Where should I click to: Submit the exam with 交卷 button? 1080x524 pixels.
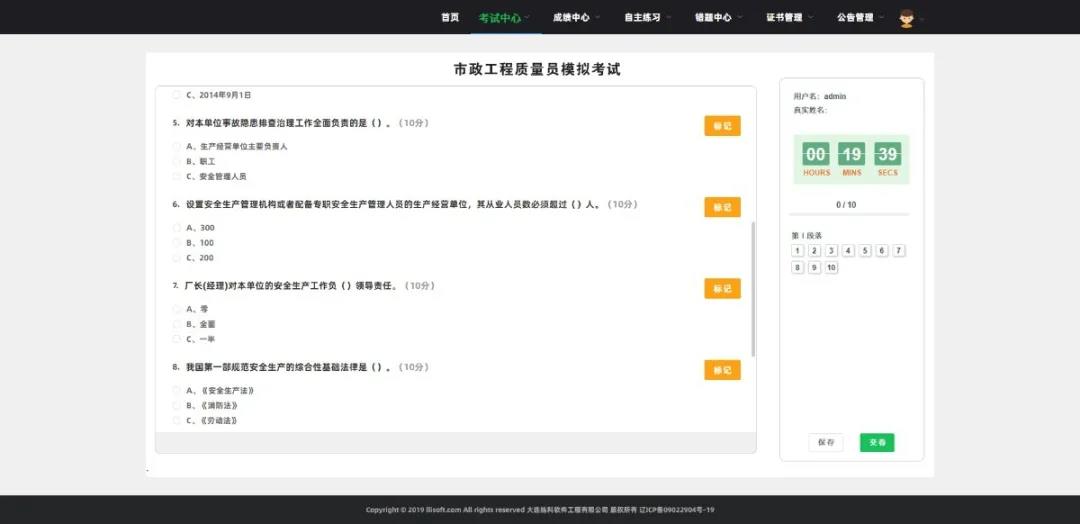point(877,442)
